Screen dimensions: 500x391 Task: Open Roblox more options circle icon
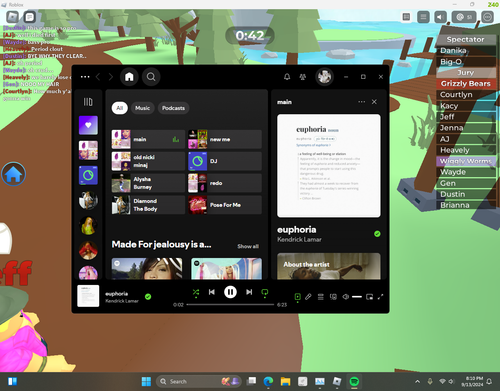487,17
